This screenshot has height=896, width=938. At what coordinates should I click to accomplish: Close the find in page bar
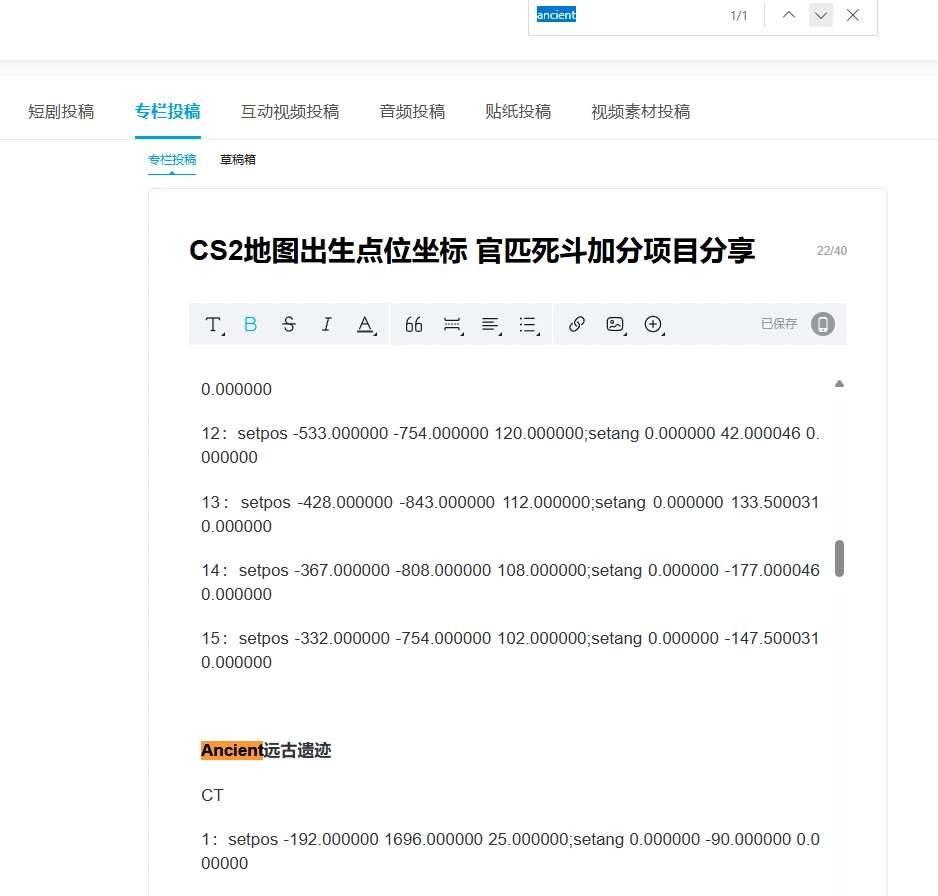tap(853, 15)
